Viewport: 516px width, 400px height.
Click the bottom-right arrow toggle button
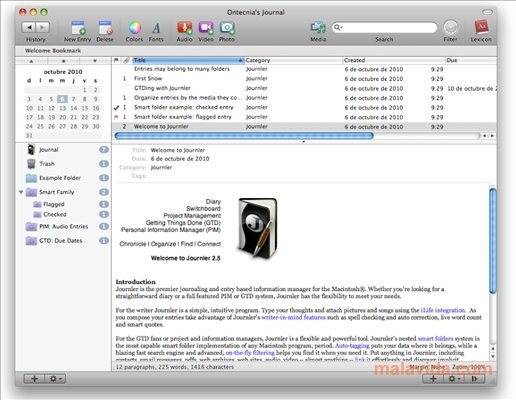tap(474, 379)
